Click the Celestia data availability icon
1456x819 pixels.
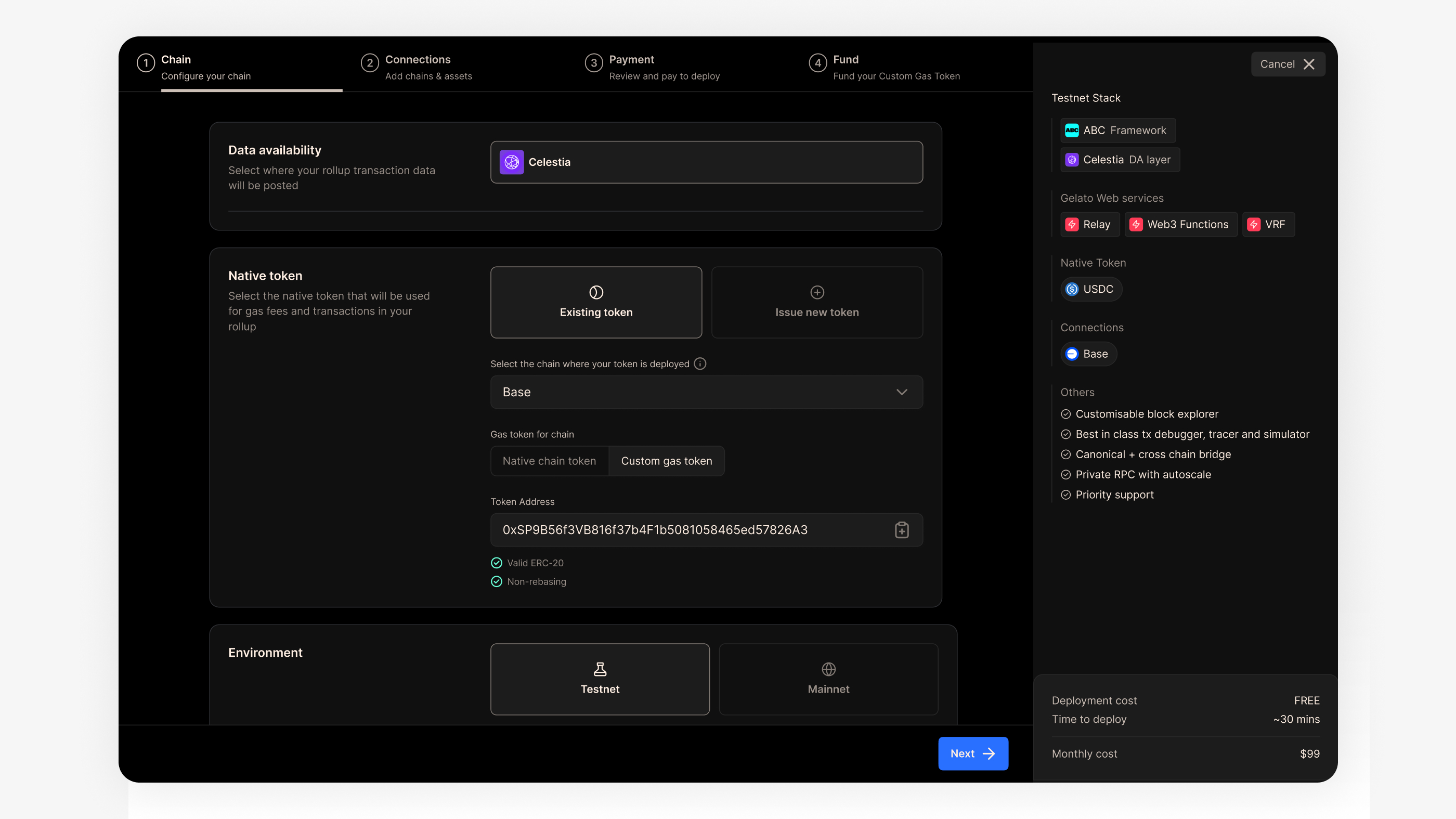pos(512,162)
